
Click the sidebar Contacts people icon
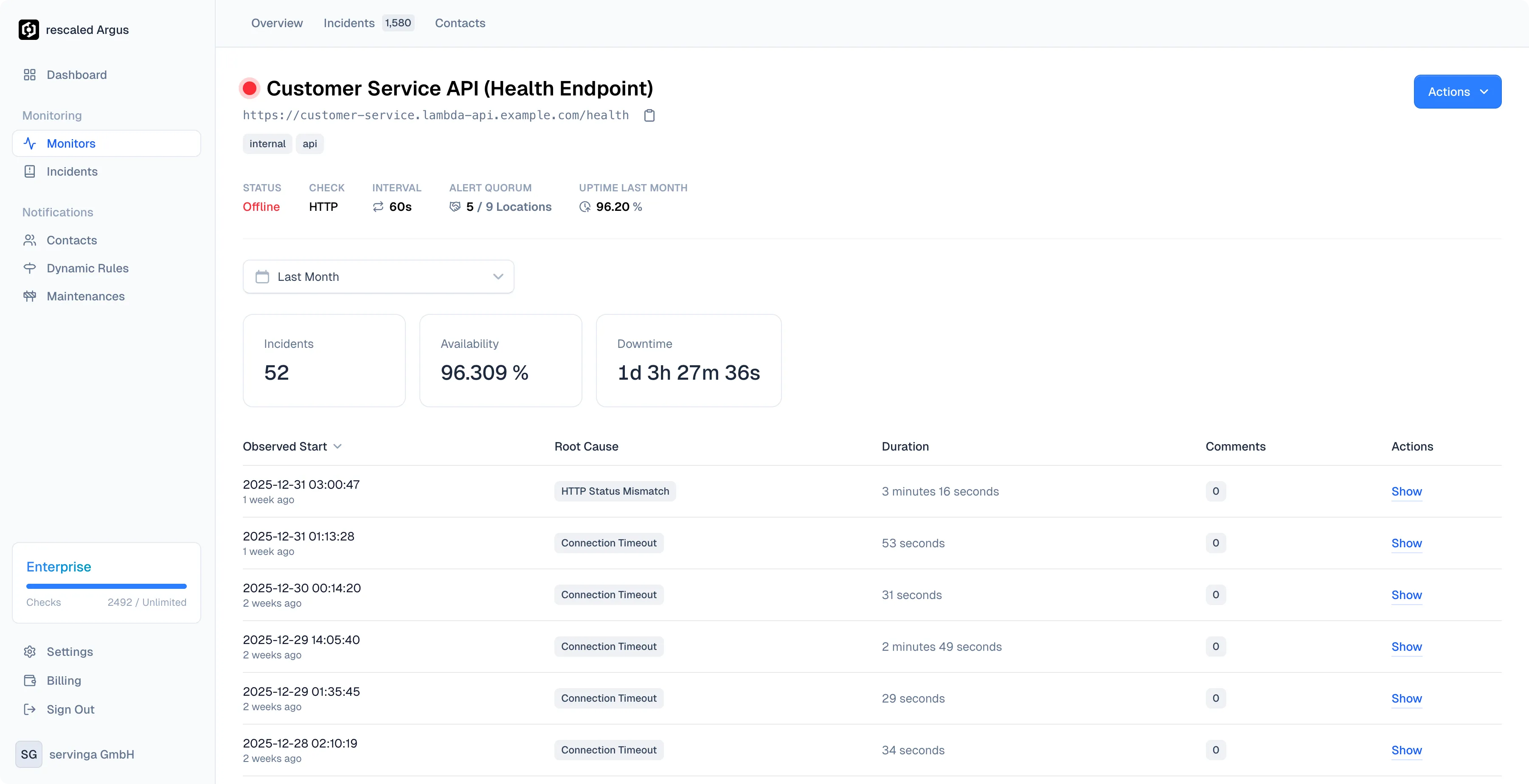pos(30,240)
